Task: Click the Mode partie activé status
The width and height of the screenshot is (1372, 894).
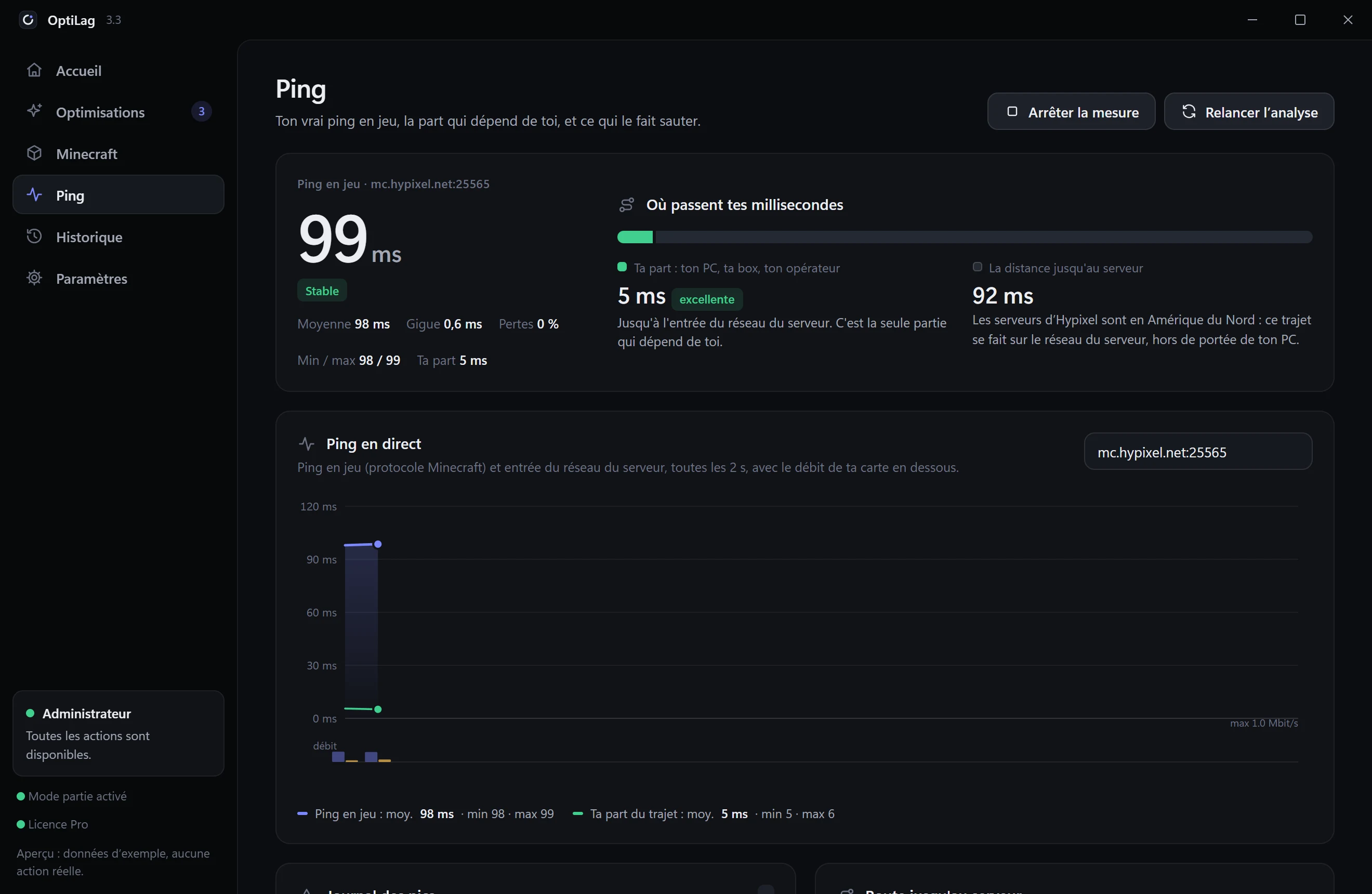Action: coord(72,796)
